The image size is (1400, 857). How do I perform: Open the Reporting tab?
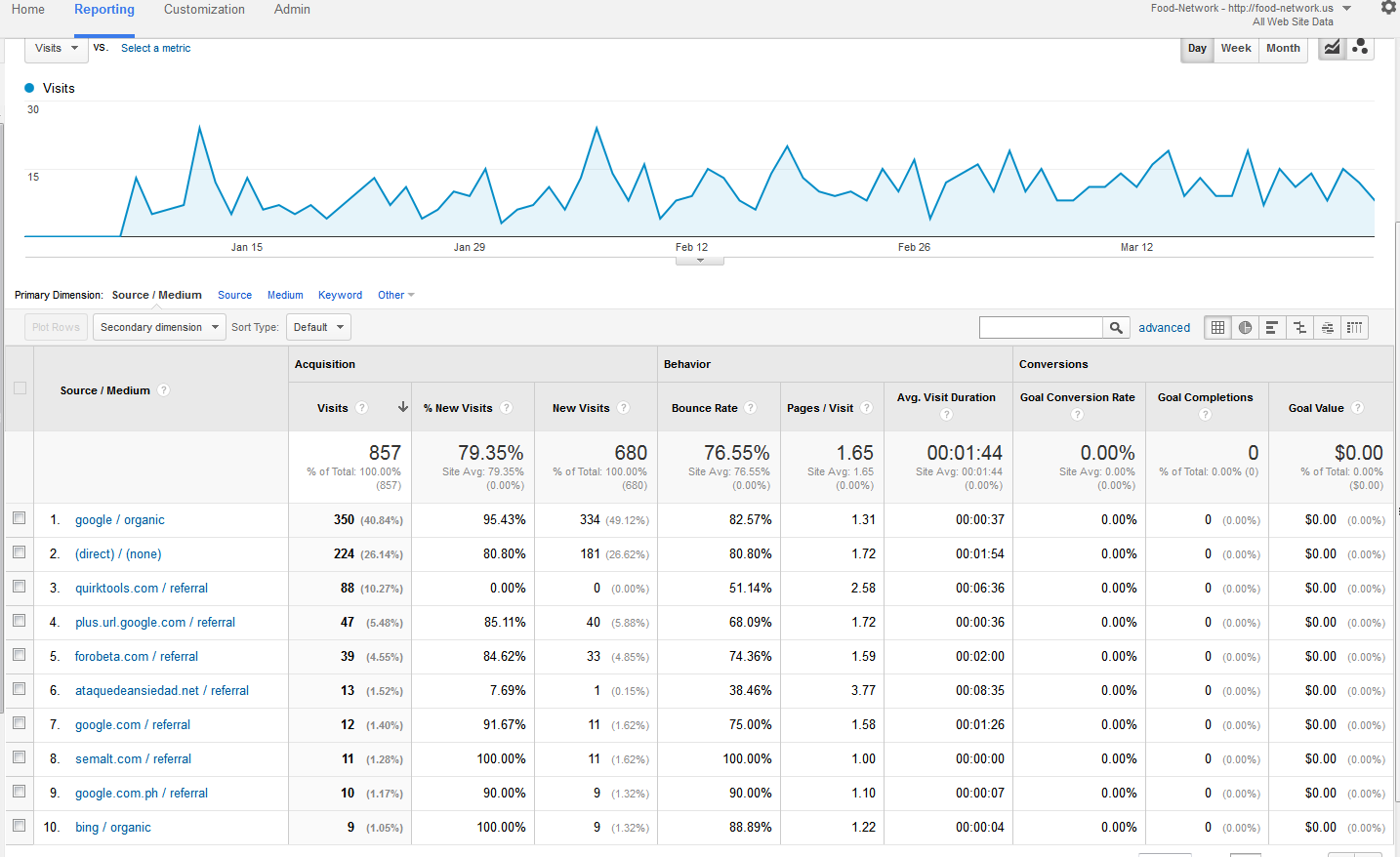tap(104, 10)
